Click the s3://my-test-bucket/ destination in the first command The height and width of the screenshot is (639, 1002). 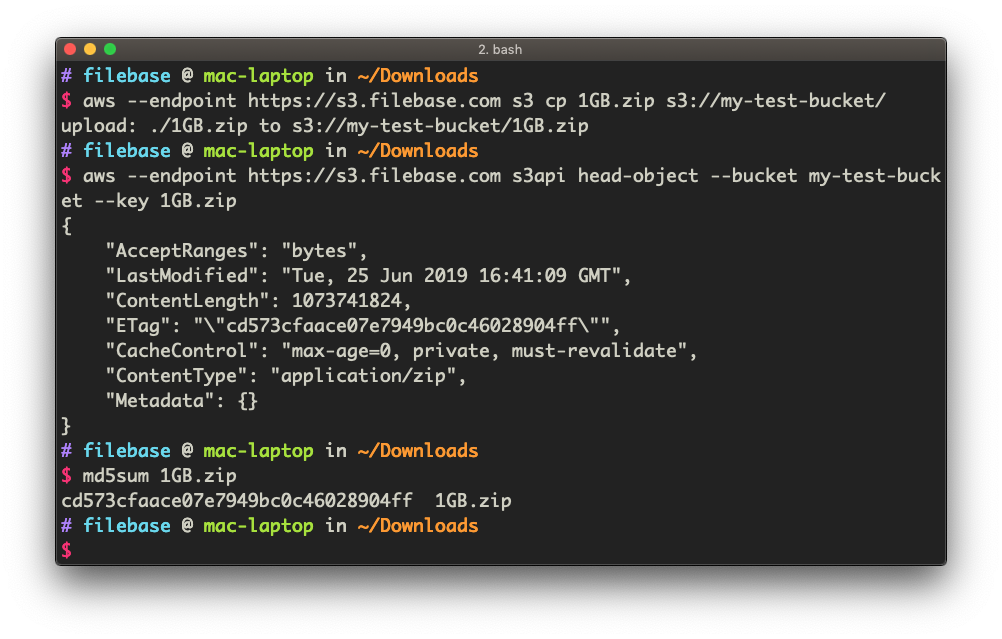coord(776,101)
